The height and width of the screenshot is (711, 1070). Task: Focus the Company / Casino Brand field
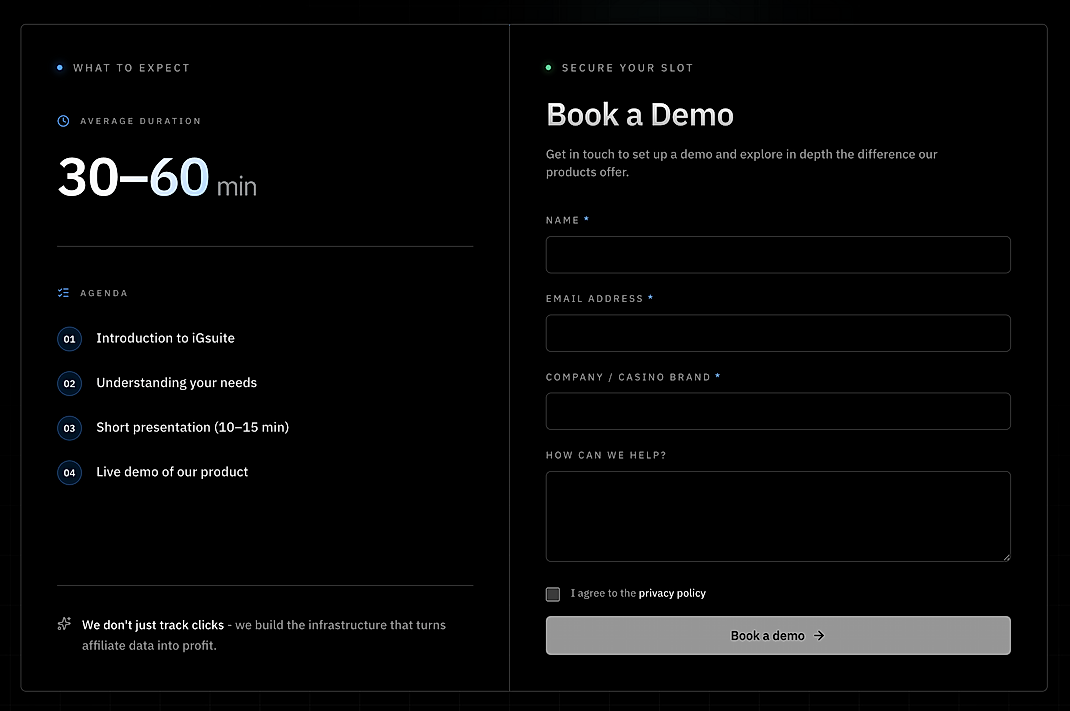pyautogui.click(x=778, y=411)
